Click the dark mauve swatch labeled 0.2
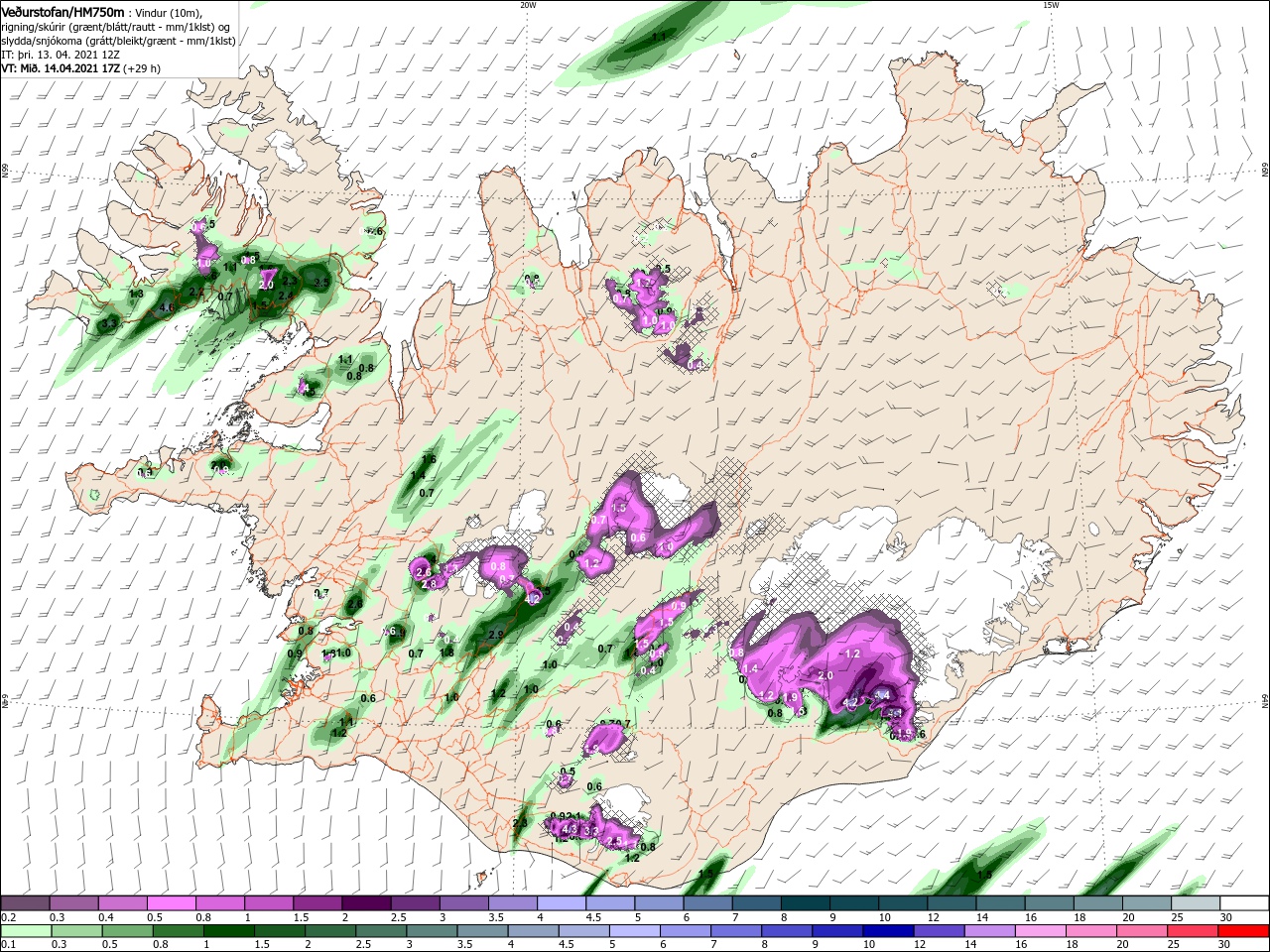1270x952 pixels. point(25,903)
